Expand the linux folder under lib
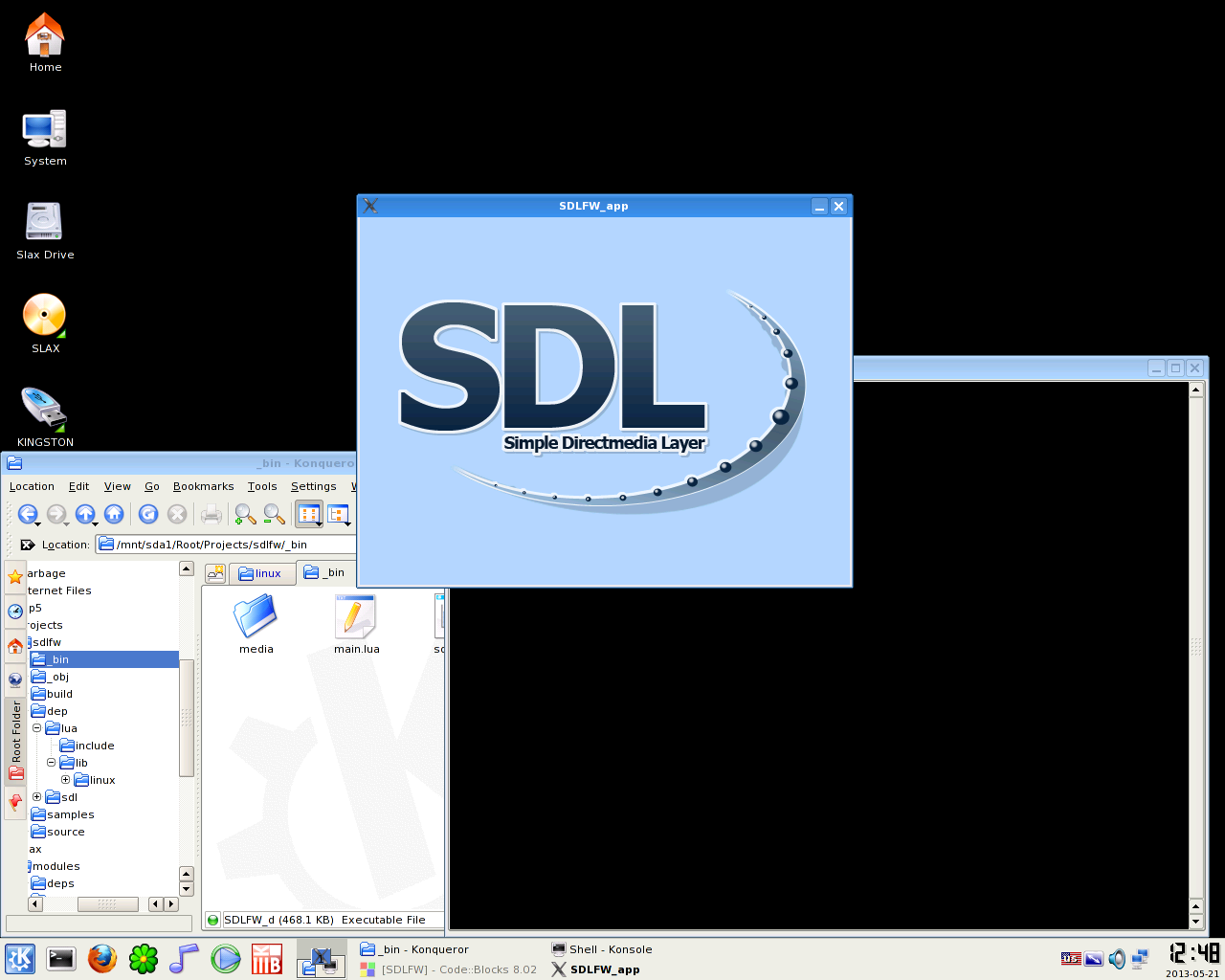 coord(64,780)
